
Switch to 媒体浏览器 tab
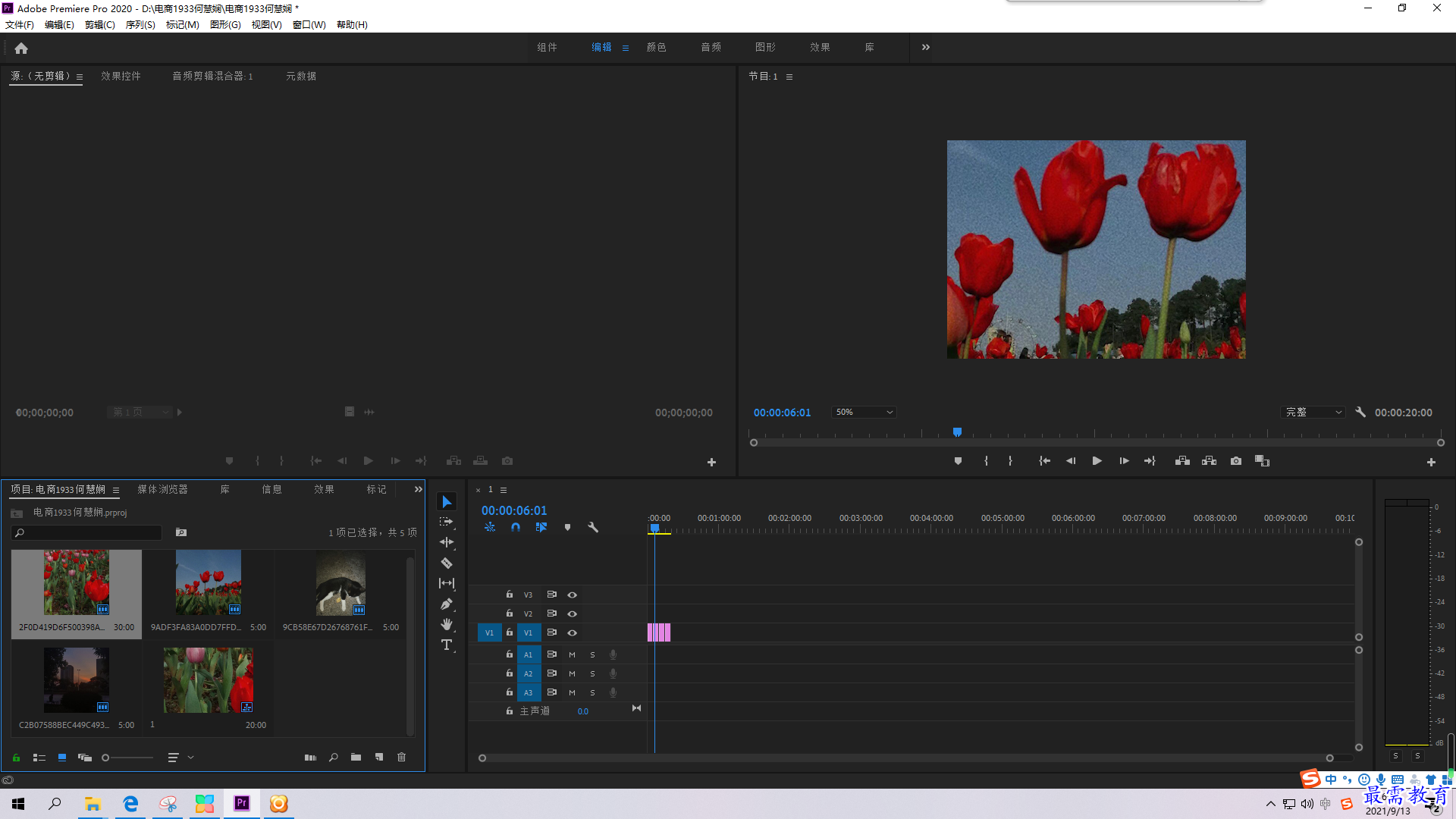(x=162, y=489)
